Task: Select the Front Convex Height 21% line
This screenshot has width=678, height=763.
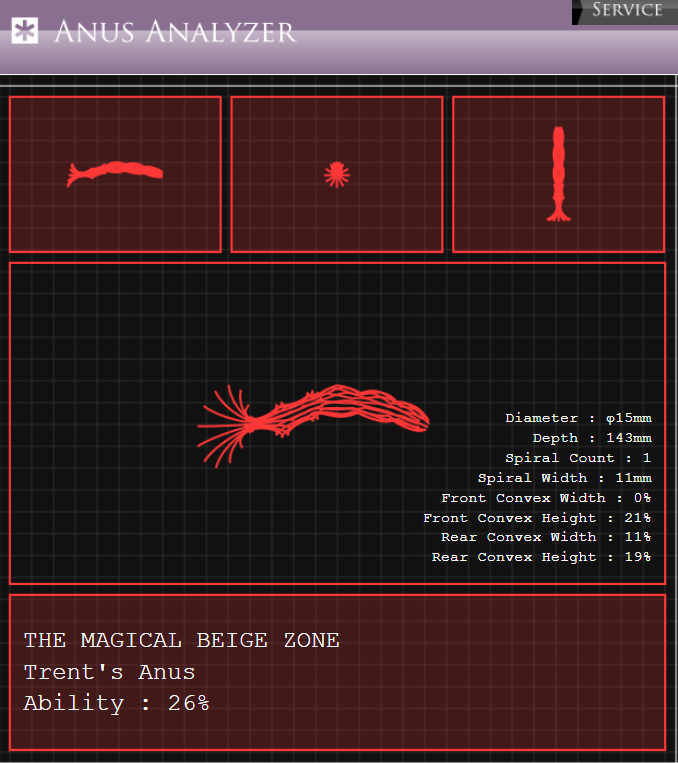Action: 537,518
